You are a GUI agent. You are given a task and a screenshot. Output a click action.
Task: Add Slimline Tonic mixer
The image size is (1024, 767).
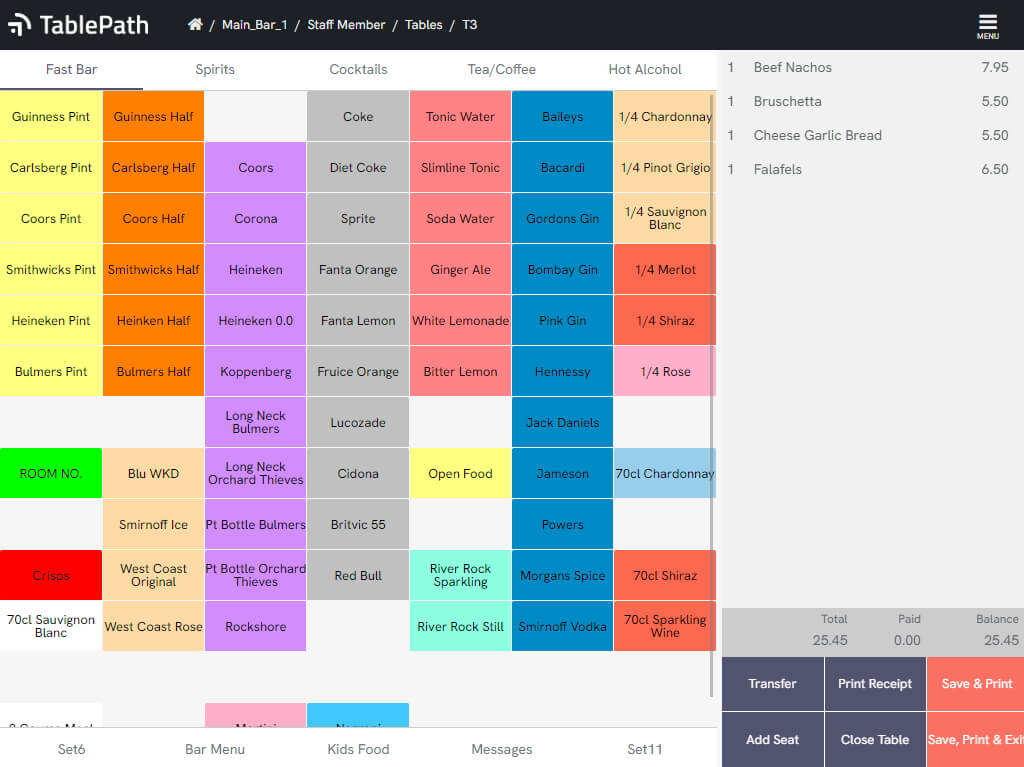[460, 167]
